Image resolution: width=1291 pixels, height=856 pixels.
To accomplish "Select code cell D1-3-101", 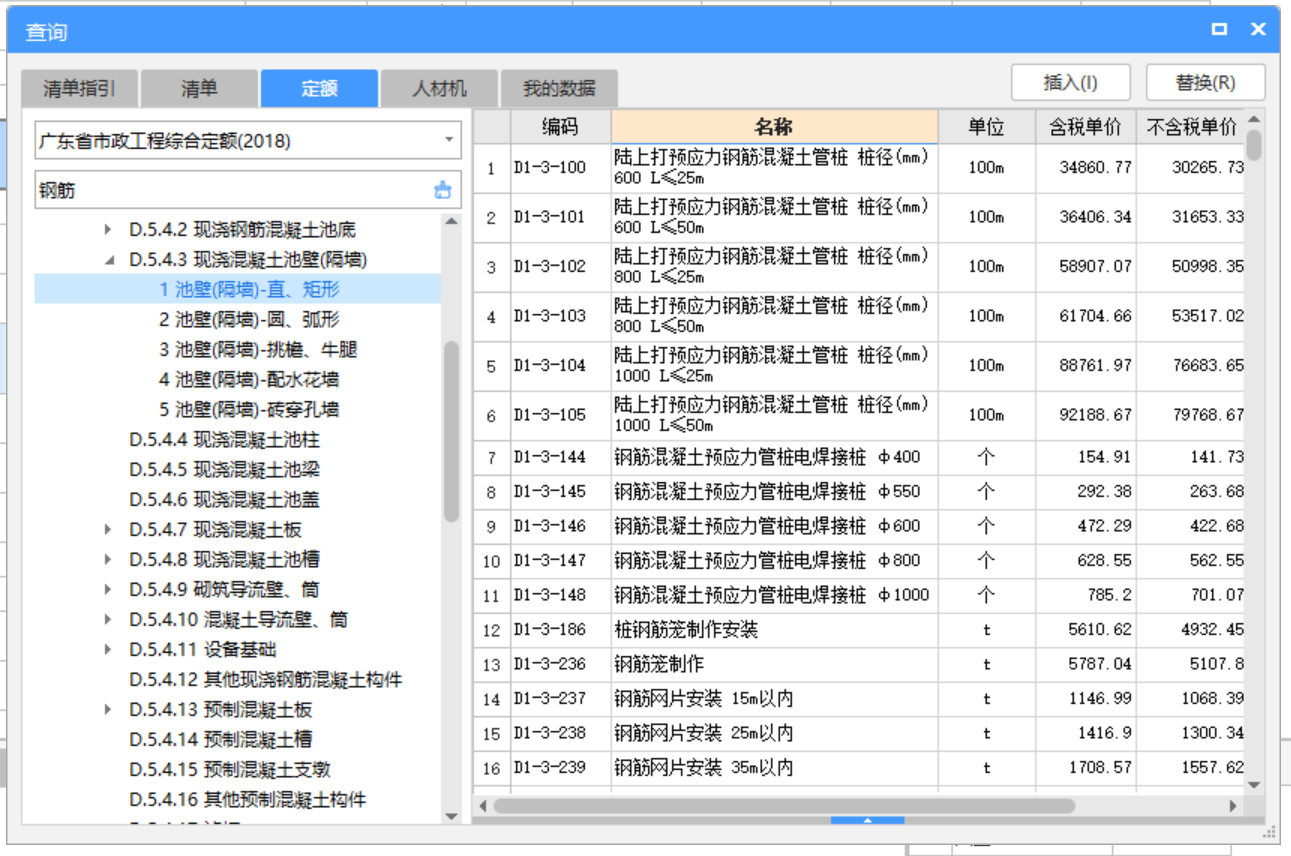I will 561,217.
